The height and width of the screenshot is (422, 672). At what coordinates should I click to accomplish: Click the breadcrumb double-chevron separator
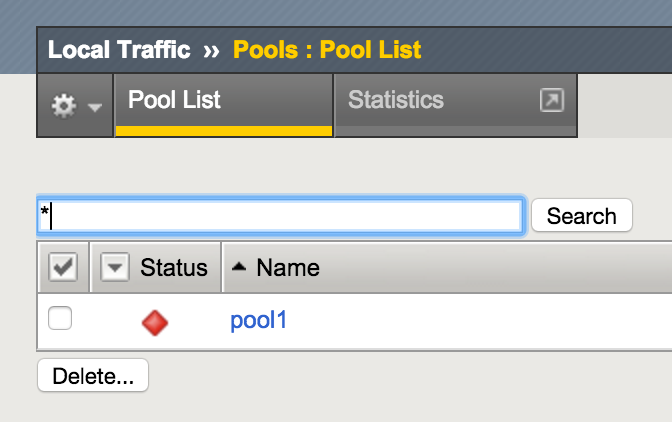[x=213, y=49]
